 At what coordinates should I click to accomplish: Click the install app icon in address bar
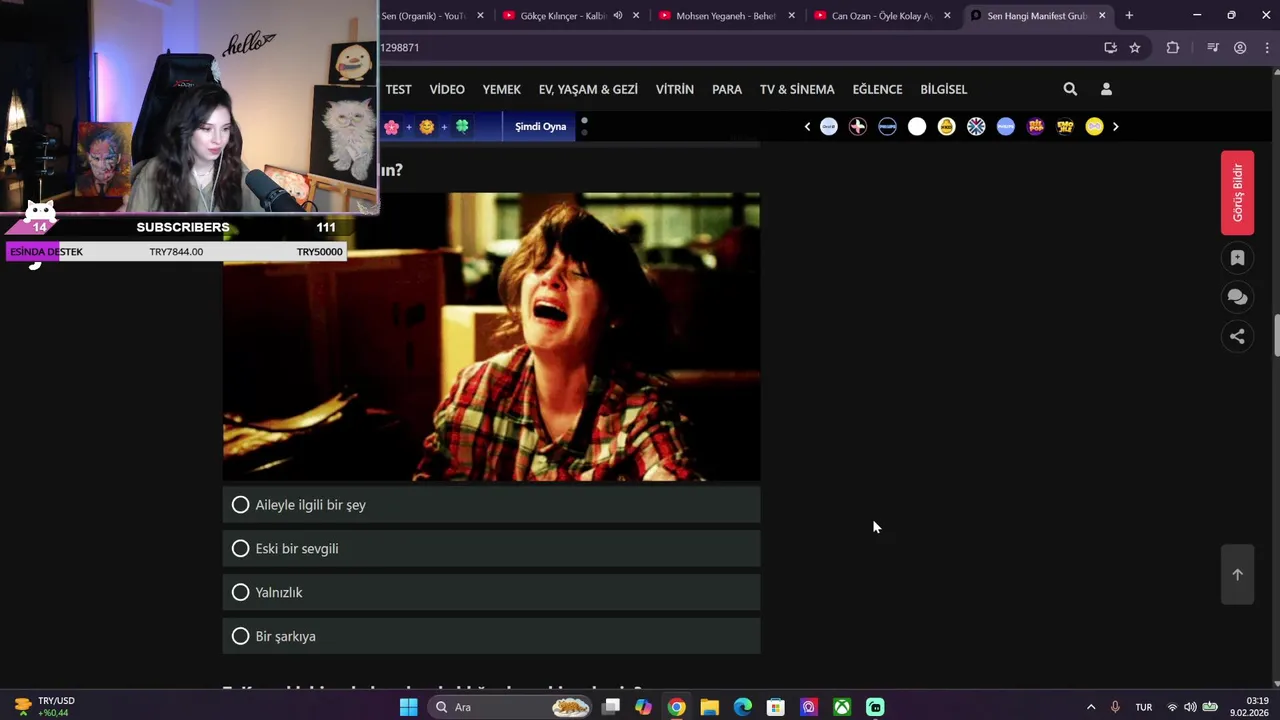coord(1110,47)
